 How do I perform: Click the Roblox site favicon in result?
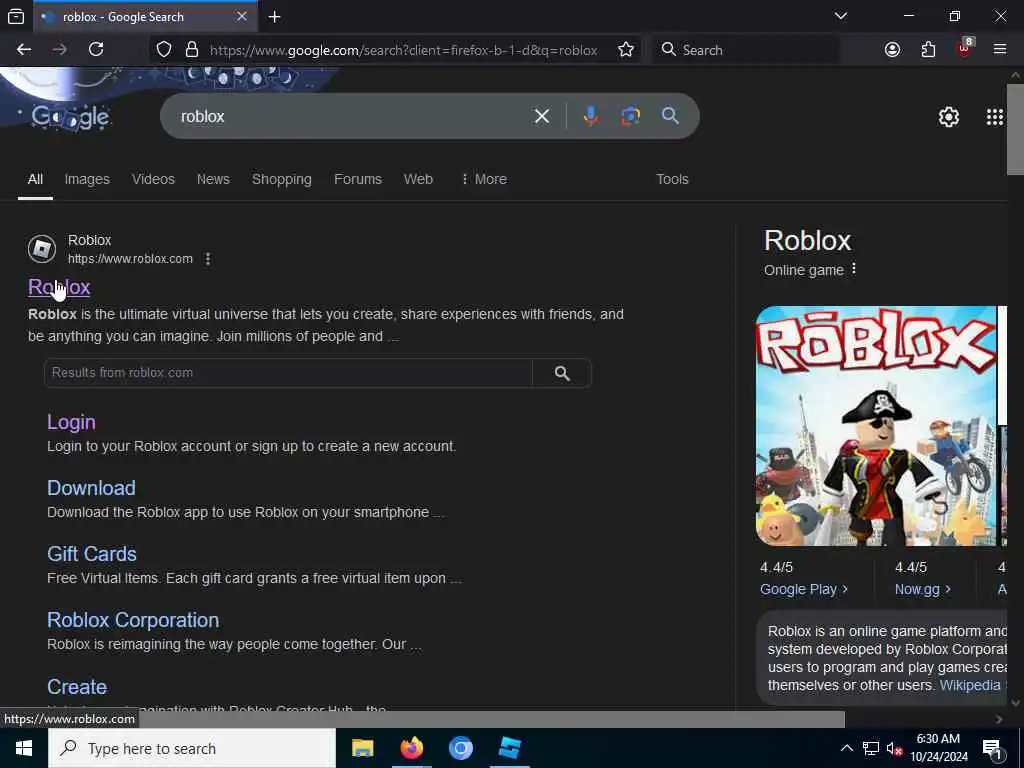click(42, 249)
